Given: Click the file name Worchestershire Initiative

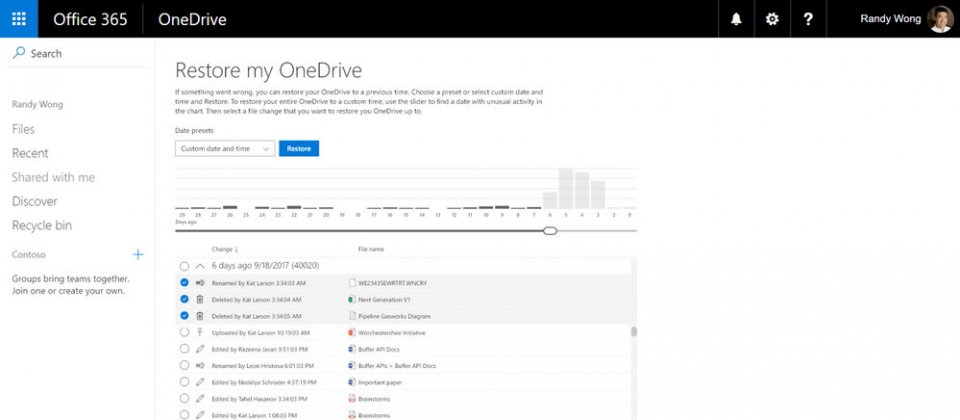Looking at the screenshot, I should 392,333.
